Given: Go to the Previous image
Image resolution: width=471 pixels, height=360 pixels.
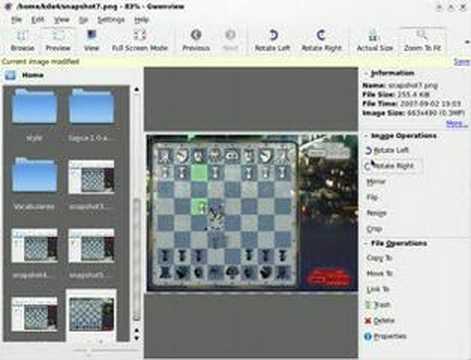Looking at the screenshot, I should pyautogui.click(x=196, y=41).
